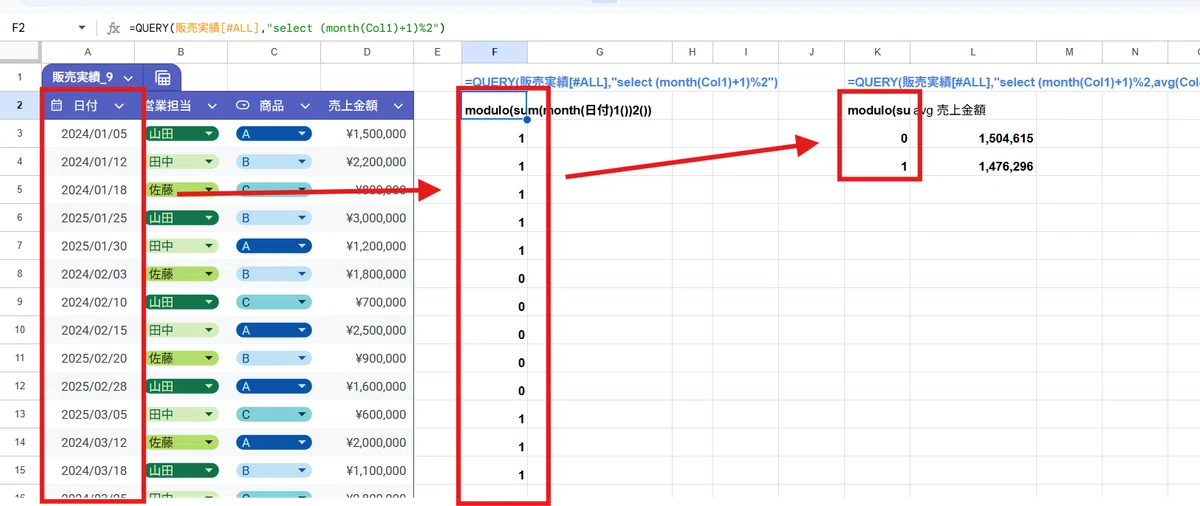Click date cell 2025/01/30

94,245
